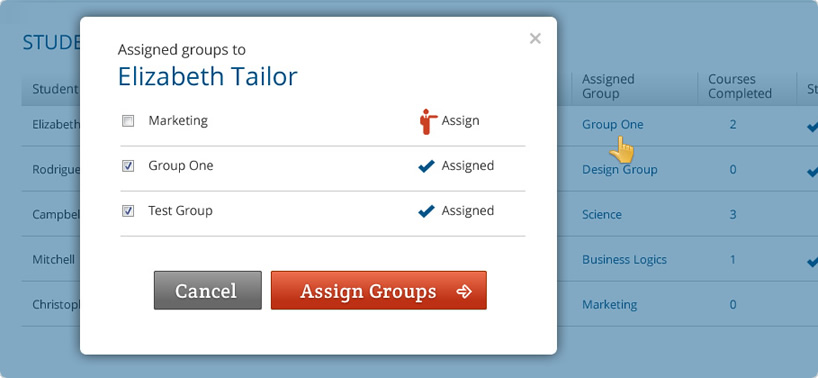
Task: Open the Marketing link in Assigned Group column
Action: click(609, 304)
